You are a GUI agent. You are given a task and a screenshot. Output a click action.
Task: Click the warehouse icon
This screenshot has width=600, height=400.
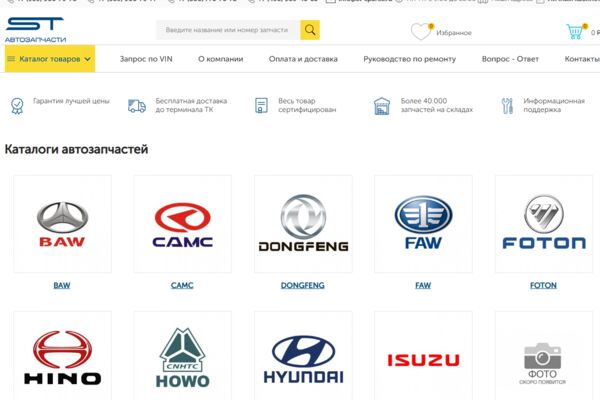pyautogui.click(x=382, y=106)
